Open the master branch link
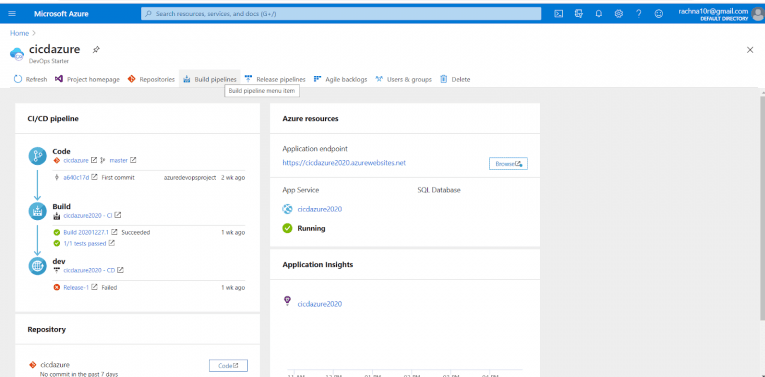This screenshot has width=765, height=377. pos(118,160)
